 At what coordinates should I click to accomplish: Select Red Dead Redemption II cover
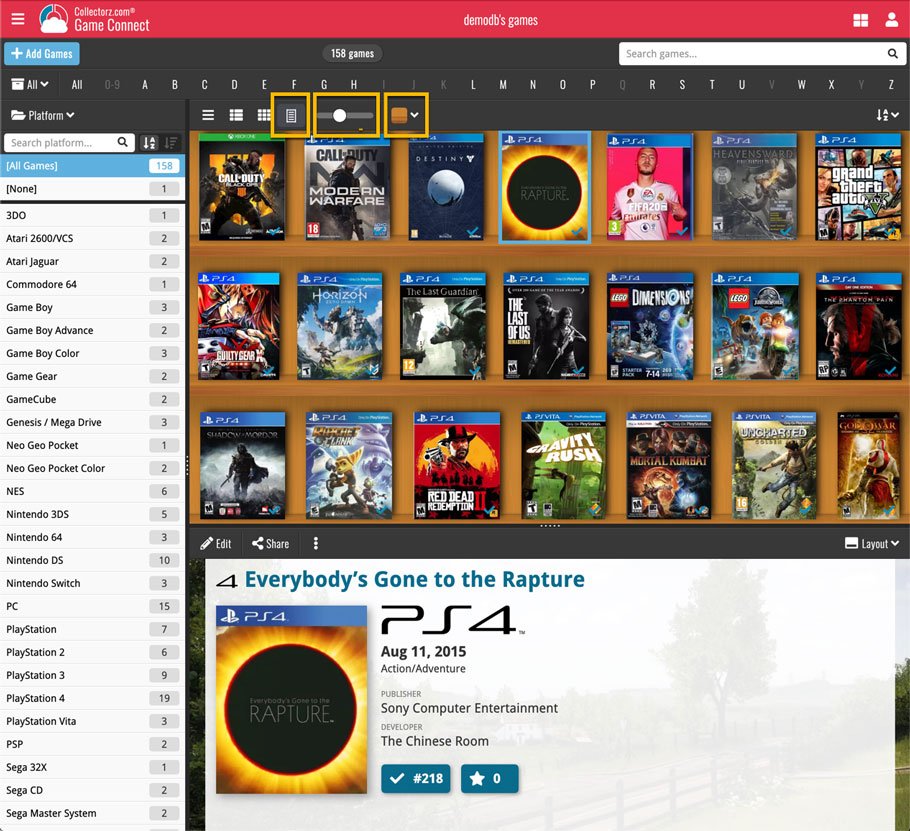pos(457,465)
